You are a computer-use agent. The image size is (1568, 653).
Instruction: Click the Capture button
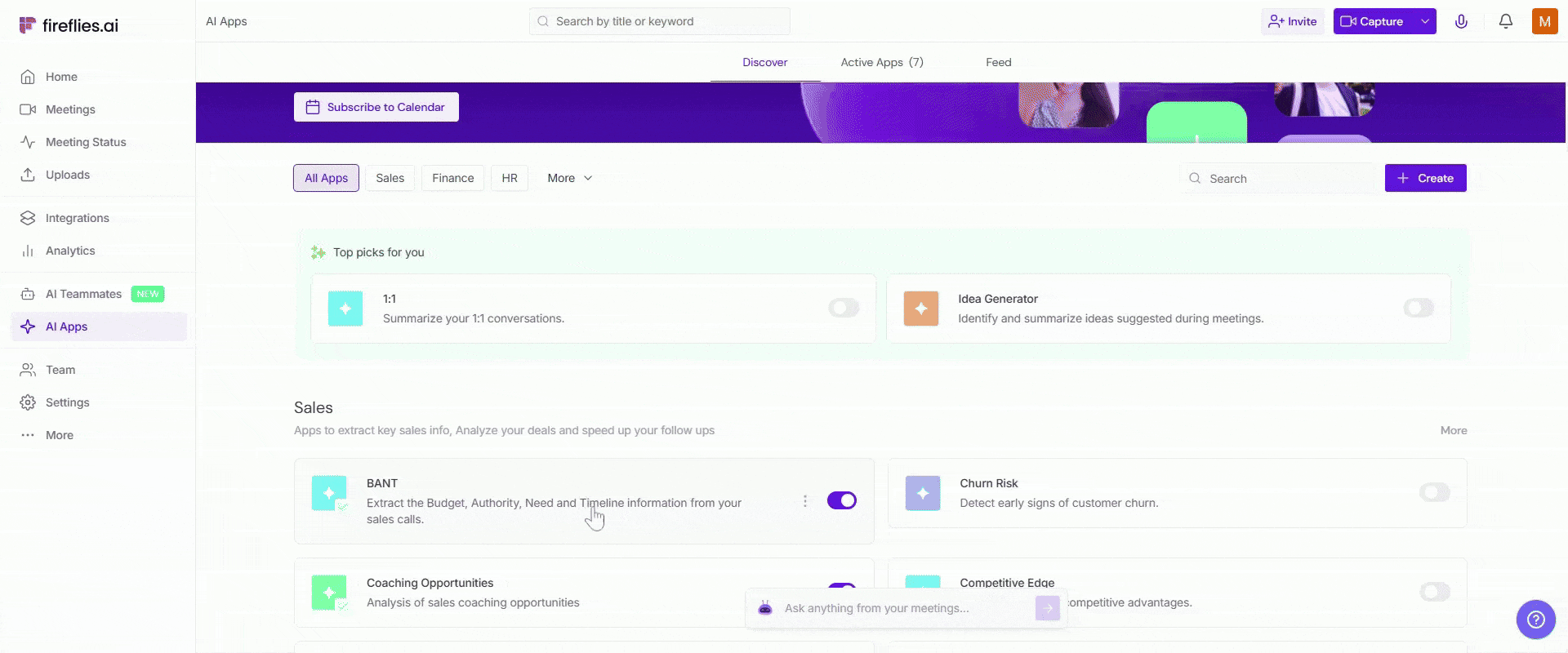[x=1374, y=21]
